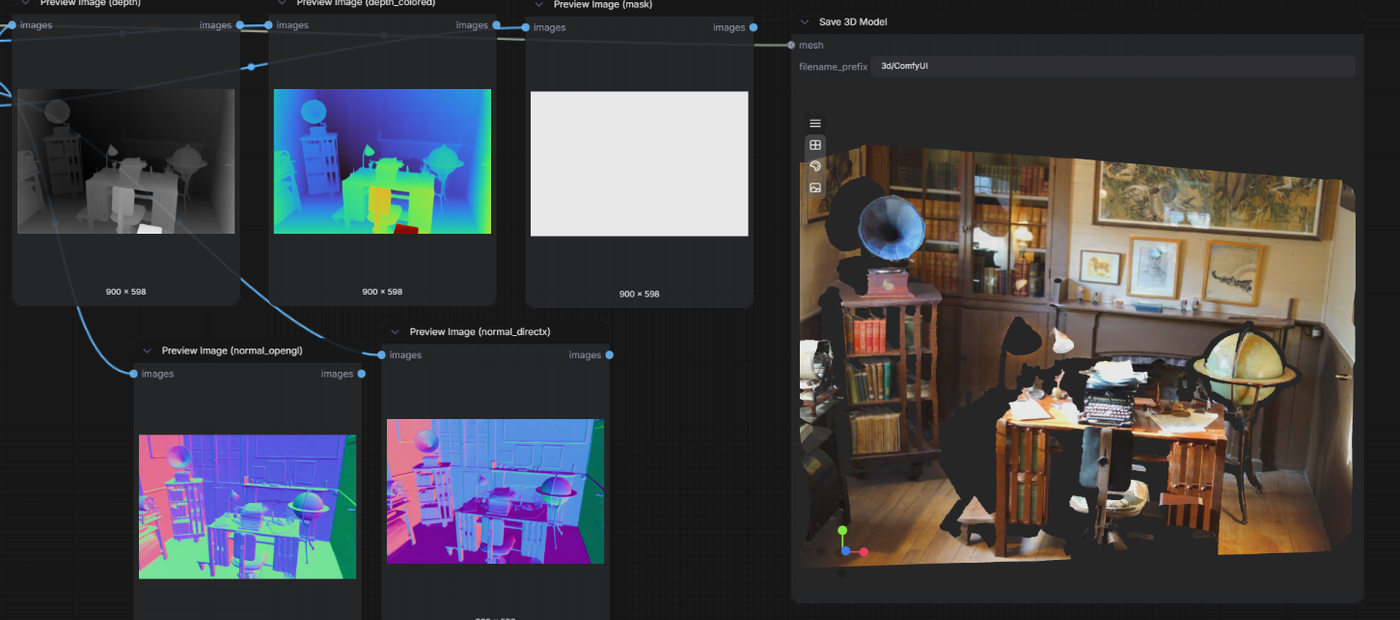Edit the filename_prefix field 3d/ComfyUI
The height and width of the screenshot is (620, 1400).
(x=1113, y=66)
